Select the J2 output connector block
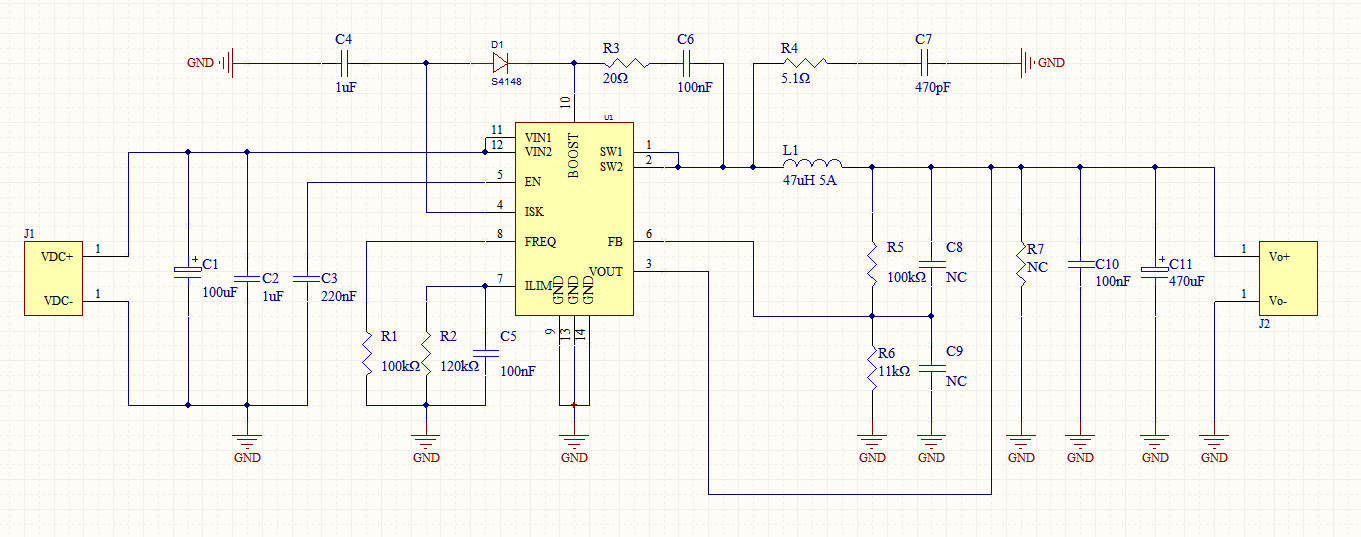This screenshot has width=1361, height=537. [x=1287, y=278]
